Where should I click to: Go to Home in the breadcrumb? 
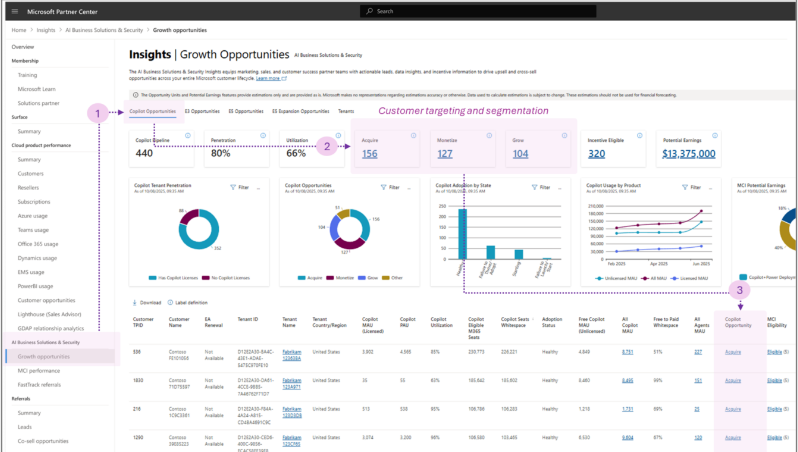pyautogui.click(x=19, y=31)
